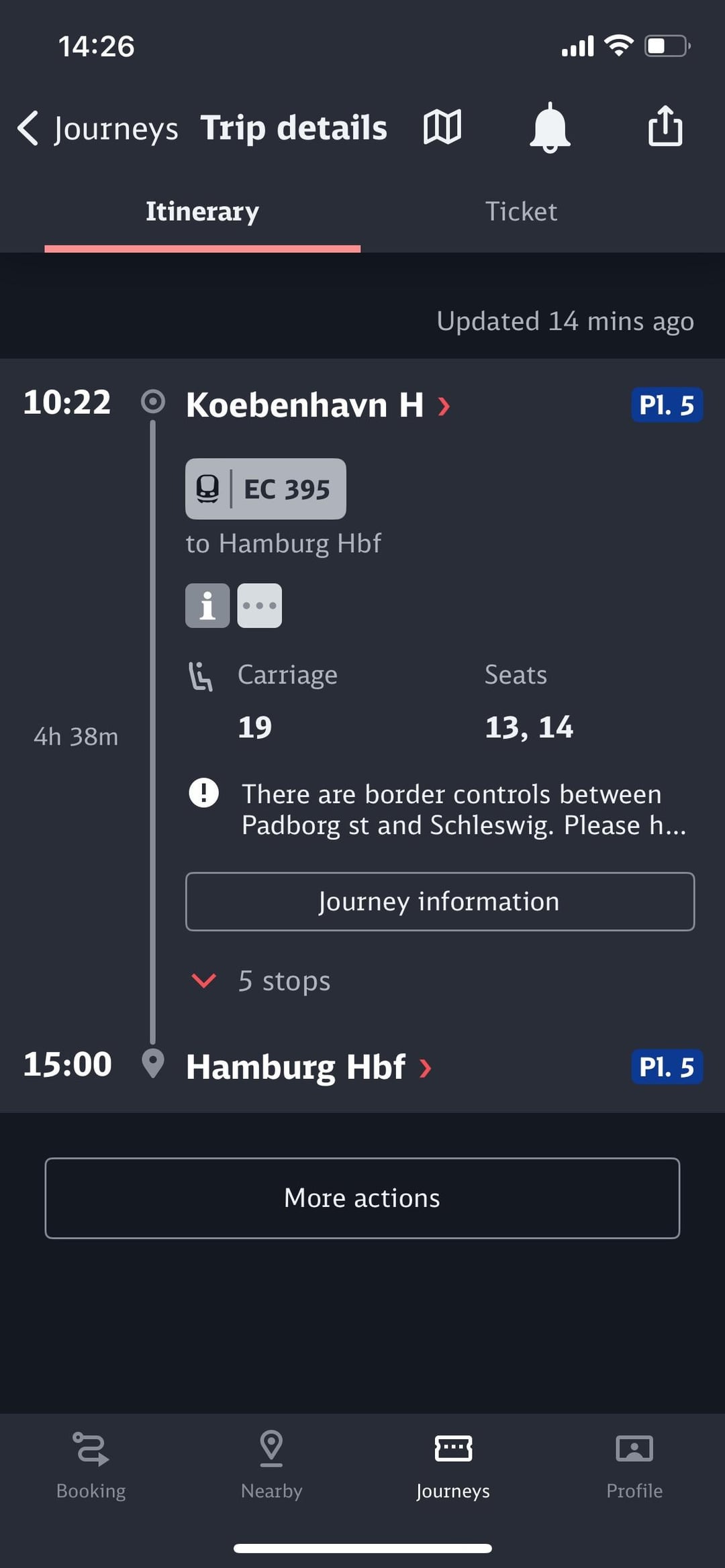Tap the three-dots attributes icon
Image resolution: width=725 pixels, height=1568 pixels.
point(260,605)
